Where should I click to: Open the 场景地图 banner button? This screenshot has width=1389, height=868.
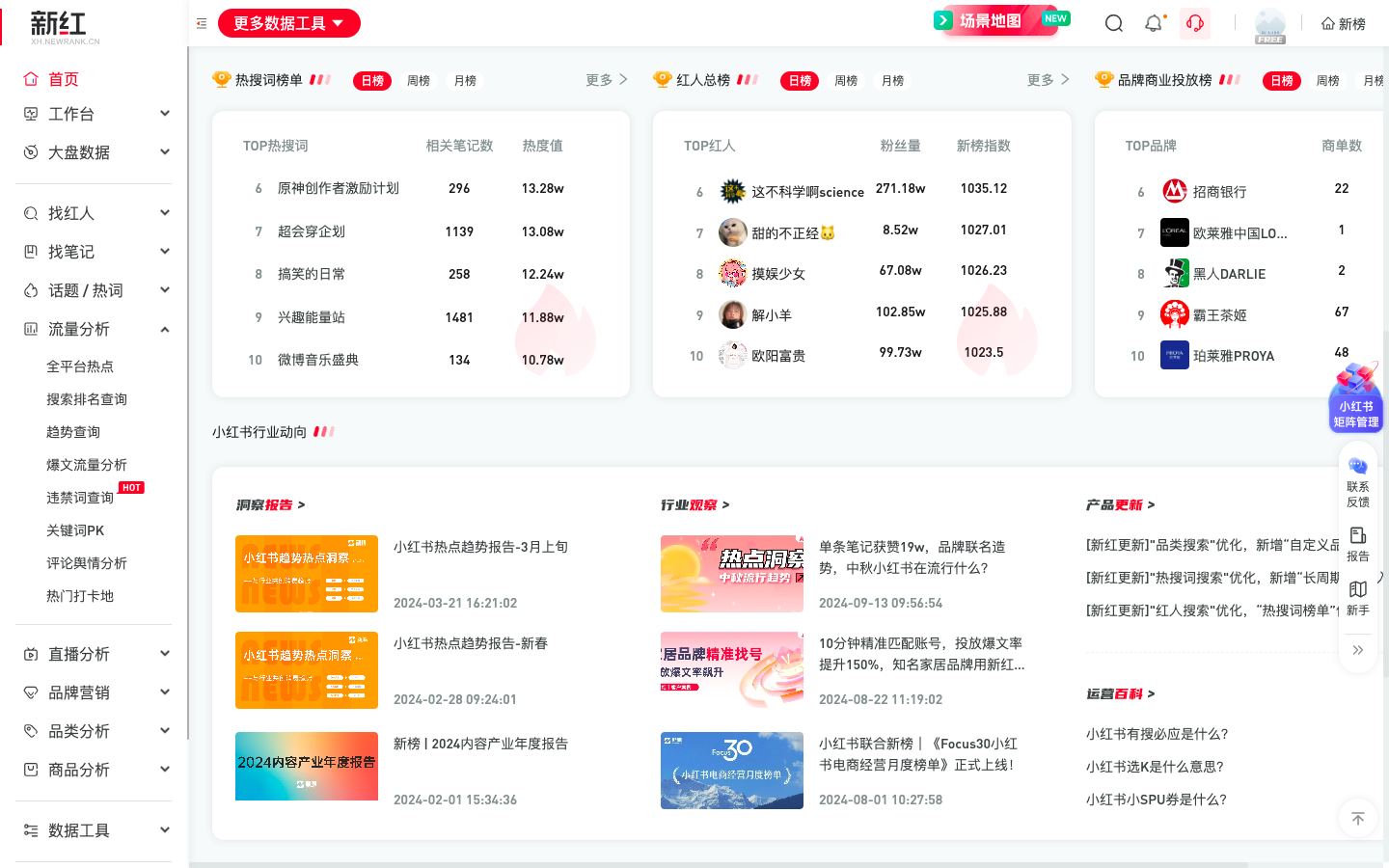point(1001,20)
